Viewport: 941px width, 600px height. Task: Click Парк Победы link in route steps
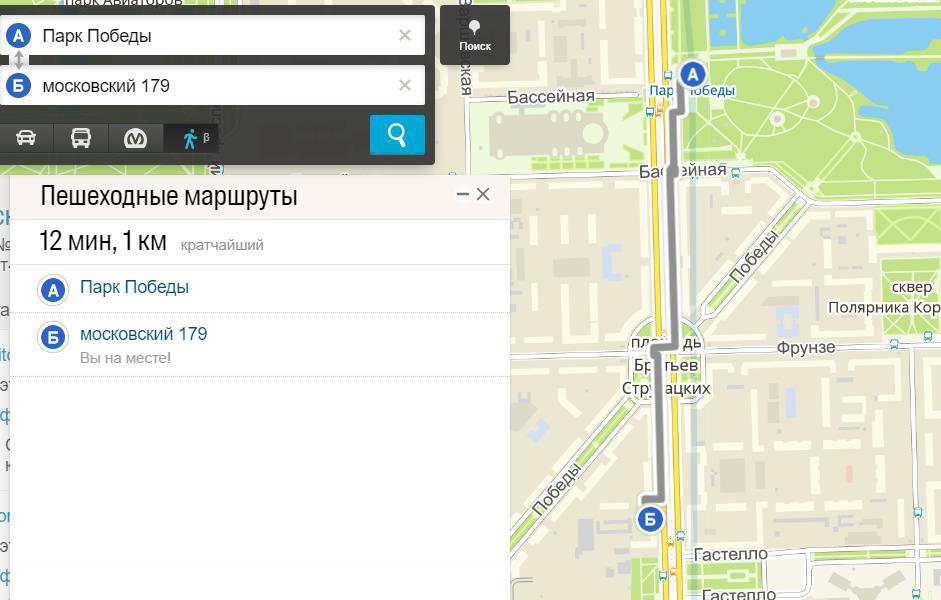(x=134, y=287)
